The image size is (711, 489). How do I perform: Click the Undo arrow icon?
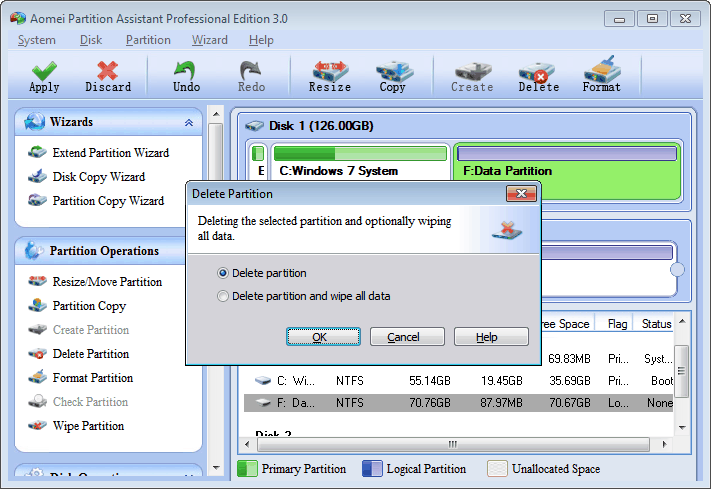[185, 71]
